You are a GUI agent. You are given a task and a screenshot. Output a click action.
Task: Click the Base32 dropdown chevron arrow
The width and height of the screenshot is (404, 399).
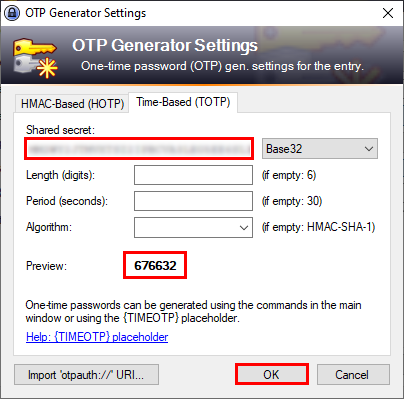point(369,149)
